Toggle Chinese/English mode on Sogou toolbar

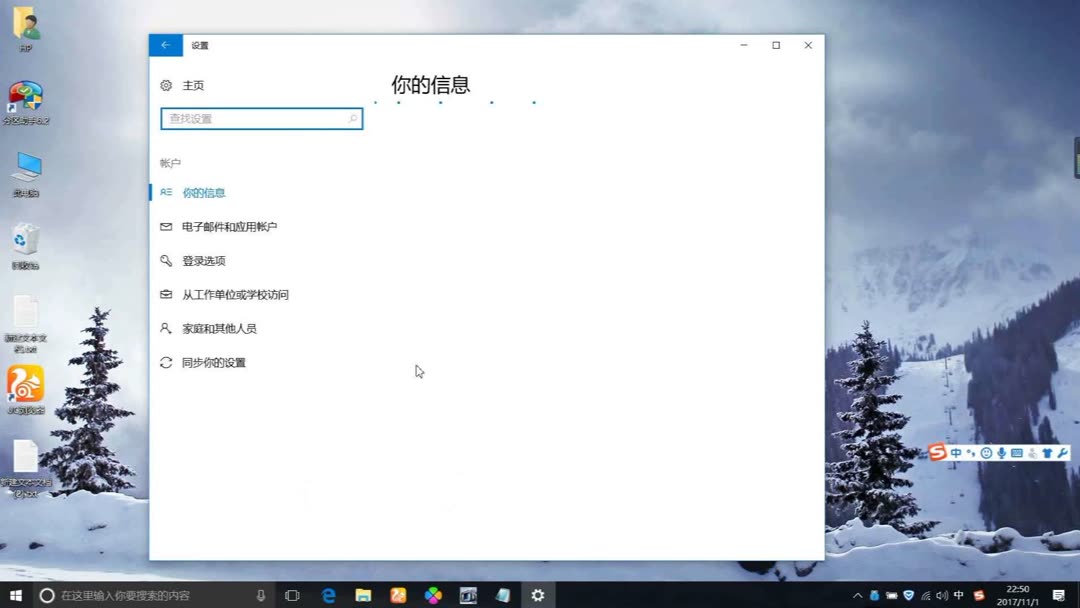pos(958,452)
